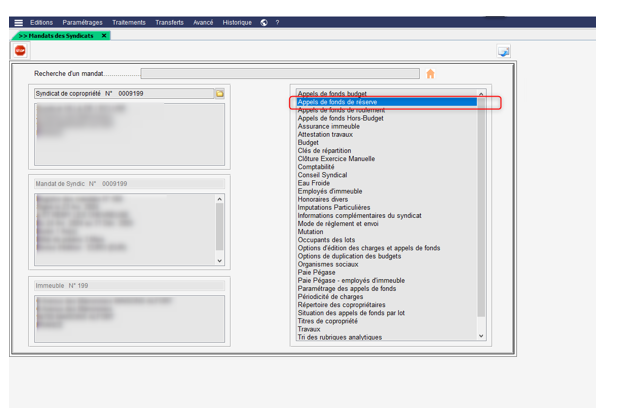
Task: Open the Editions menu
Action: 42,22
